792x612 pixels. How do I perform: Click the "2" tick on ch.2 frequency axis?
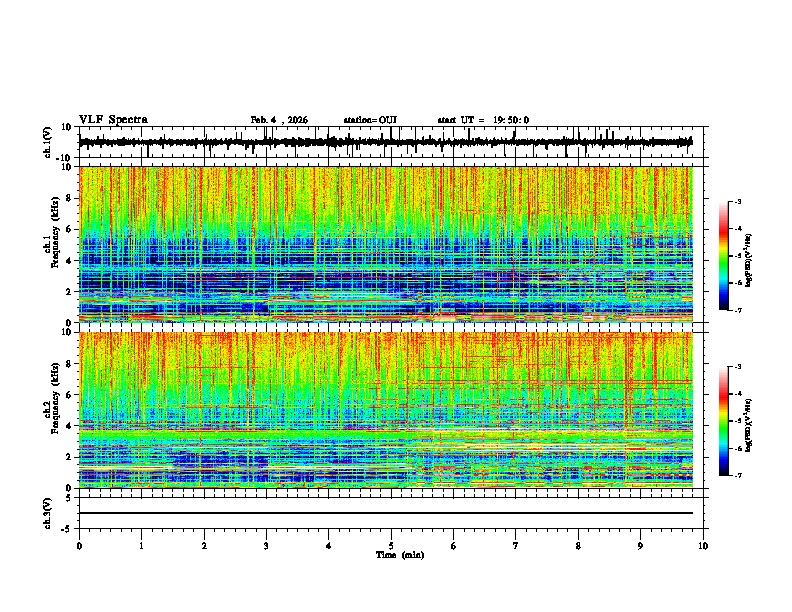69,457
